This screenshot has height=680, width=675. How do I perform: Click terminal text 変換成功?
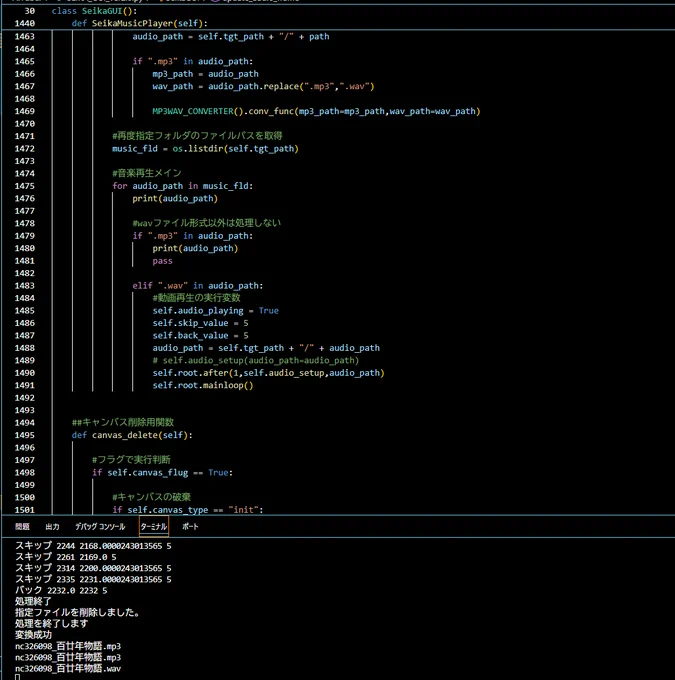pos(33,635)
